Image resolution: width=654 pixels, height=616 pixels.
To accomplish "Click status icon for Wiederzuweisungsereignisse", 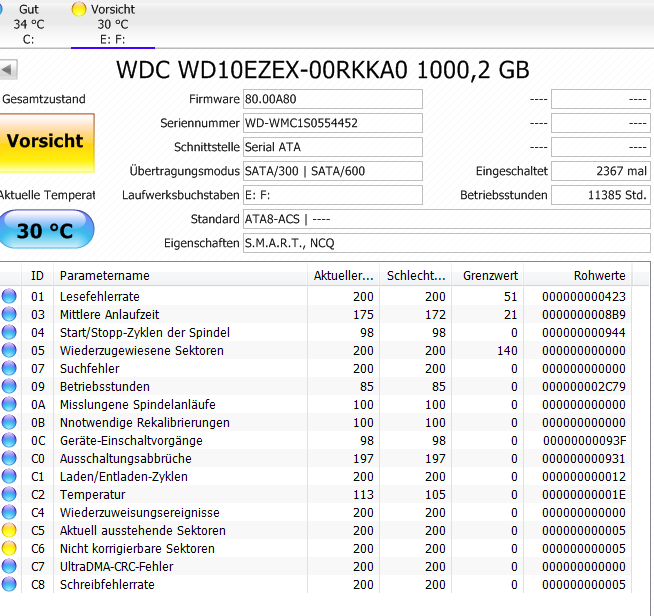I will click(x=9, y=512).
